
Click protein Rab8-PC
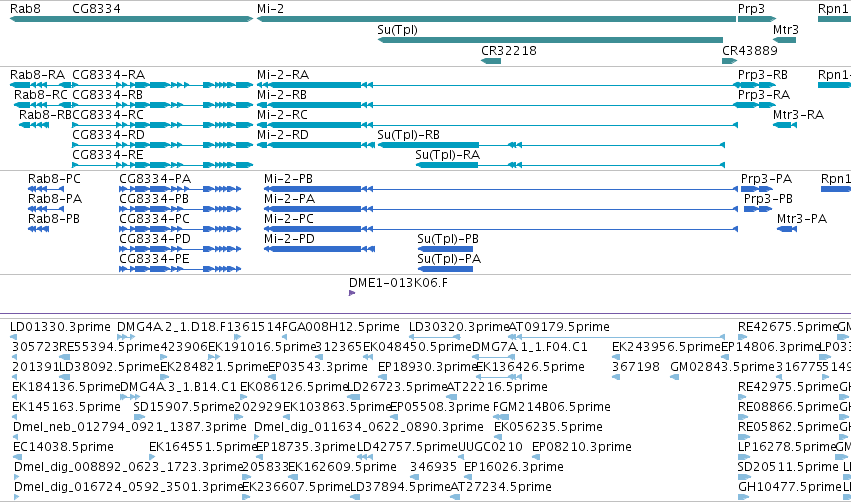[46, 189]
